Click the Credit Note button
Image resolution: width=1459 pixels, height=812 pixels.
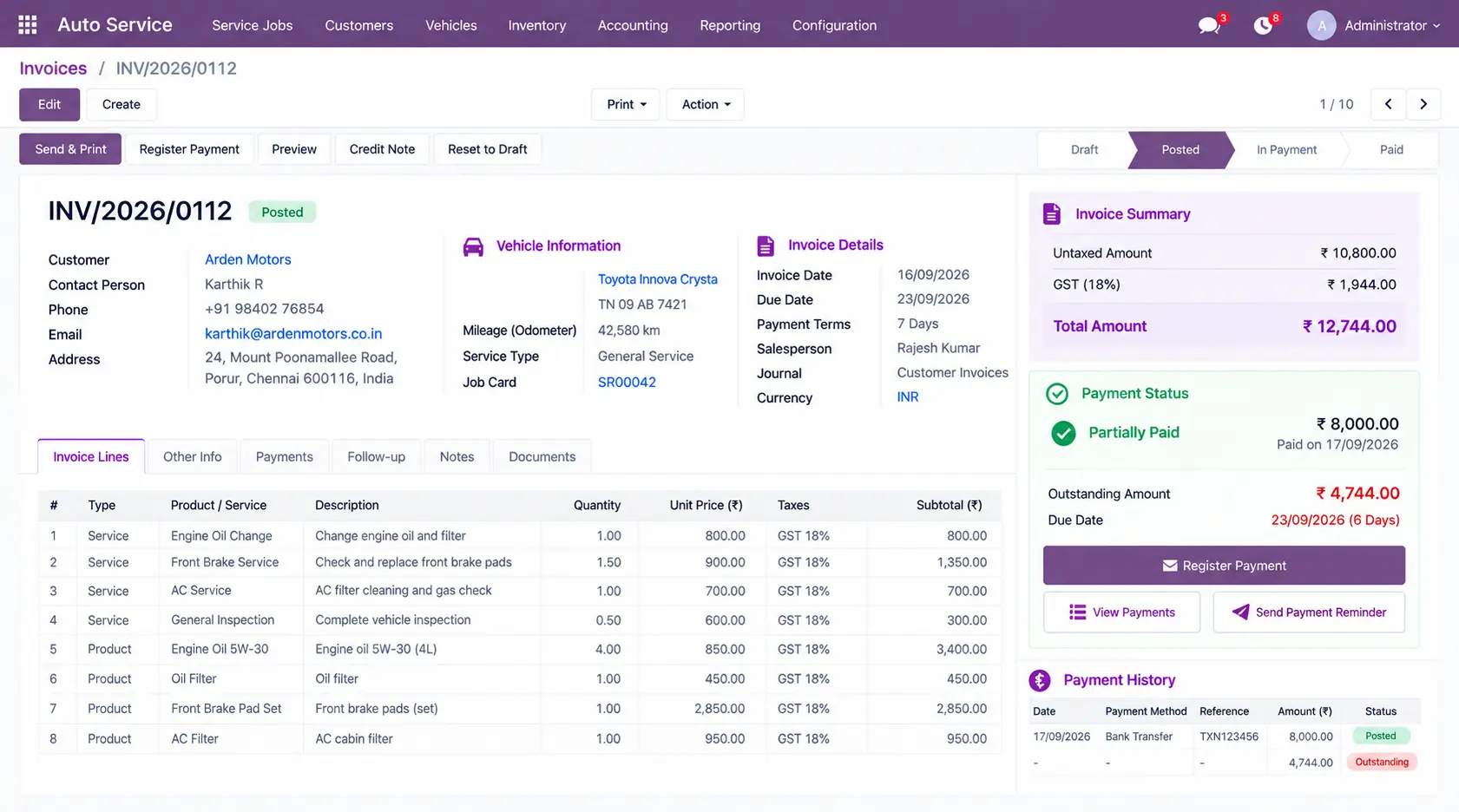click(382, 149)
